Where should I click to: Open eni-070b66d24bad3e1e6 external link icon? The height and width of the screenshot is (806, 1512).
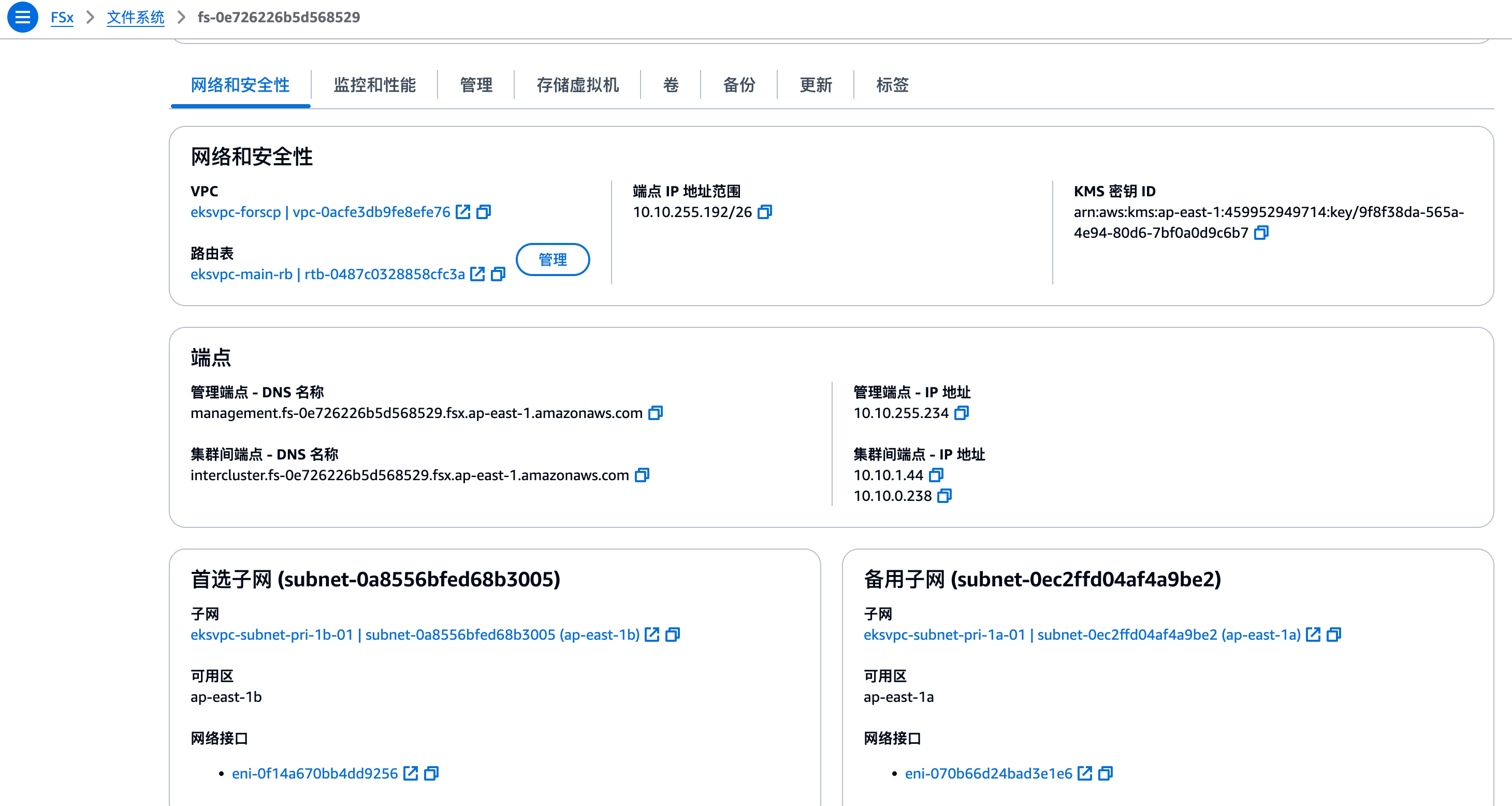1085,773
